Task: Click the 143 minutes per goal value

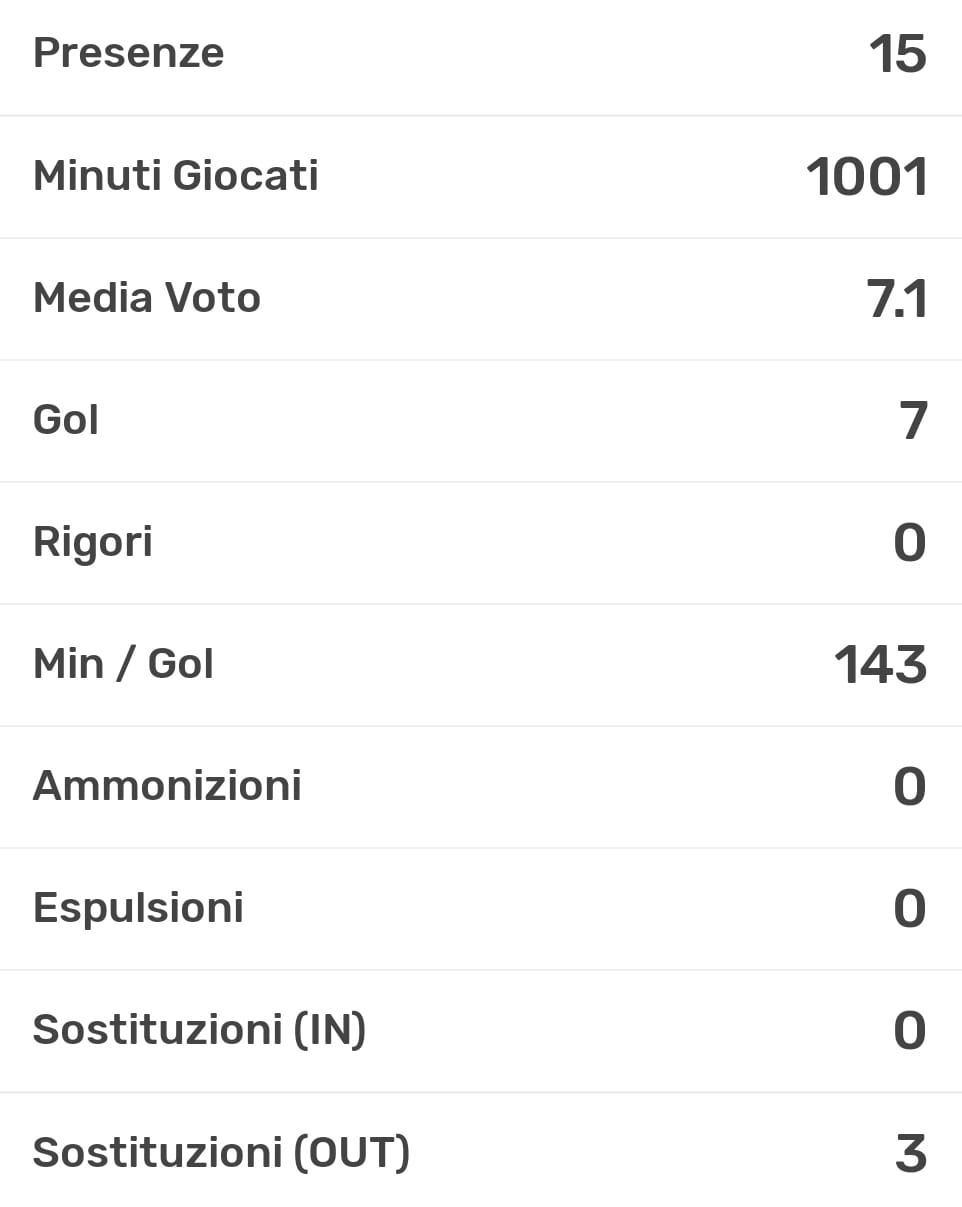Action: click(880, 665)
